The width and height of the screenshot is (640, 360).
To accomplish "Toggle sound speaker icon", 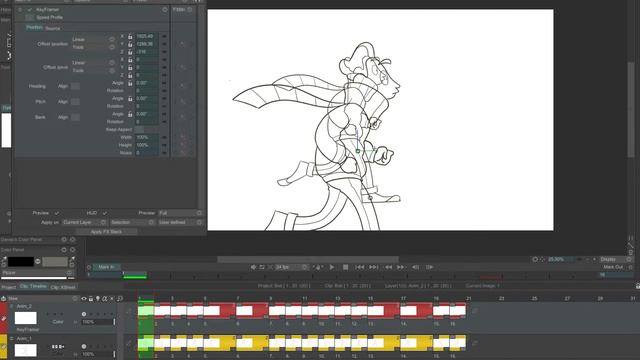I will [253, 267].
